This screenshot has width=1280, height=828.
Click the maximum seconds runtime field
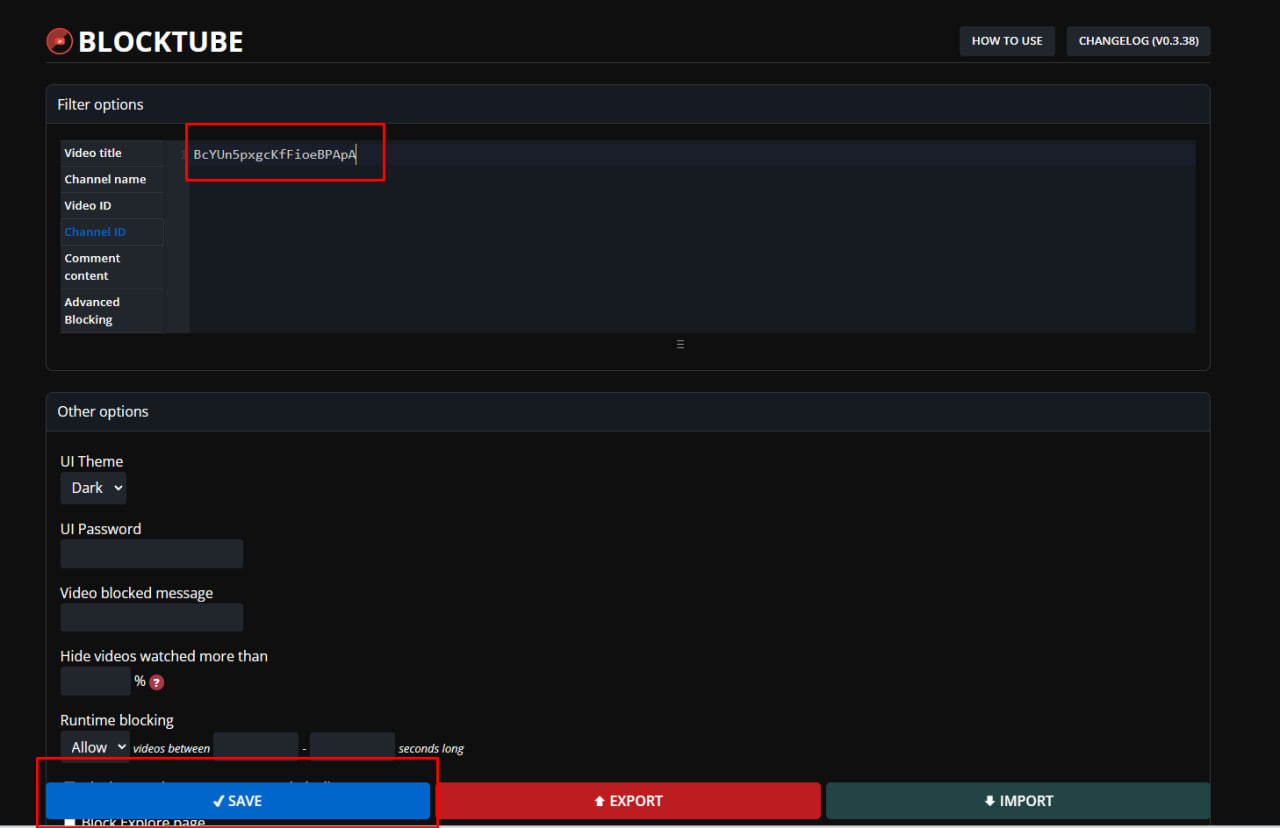point(352,747)
